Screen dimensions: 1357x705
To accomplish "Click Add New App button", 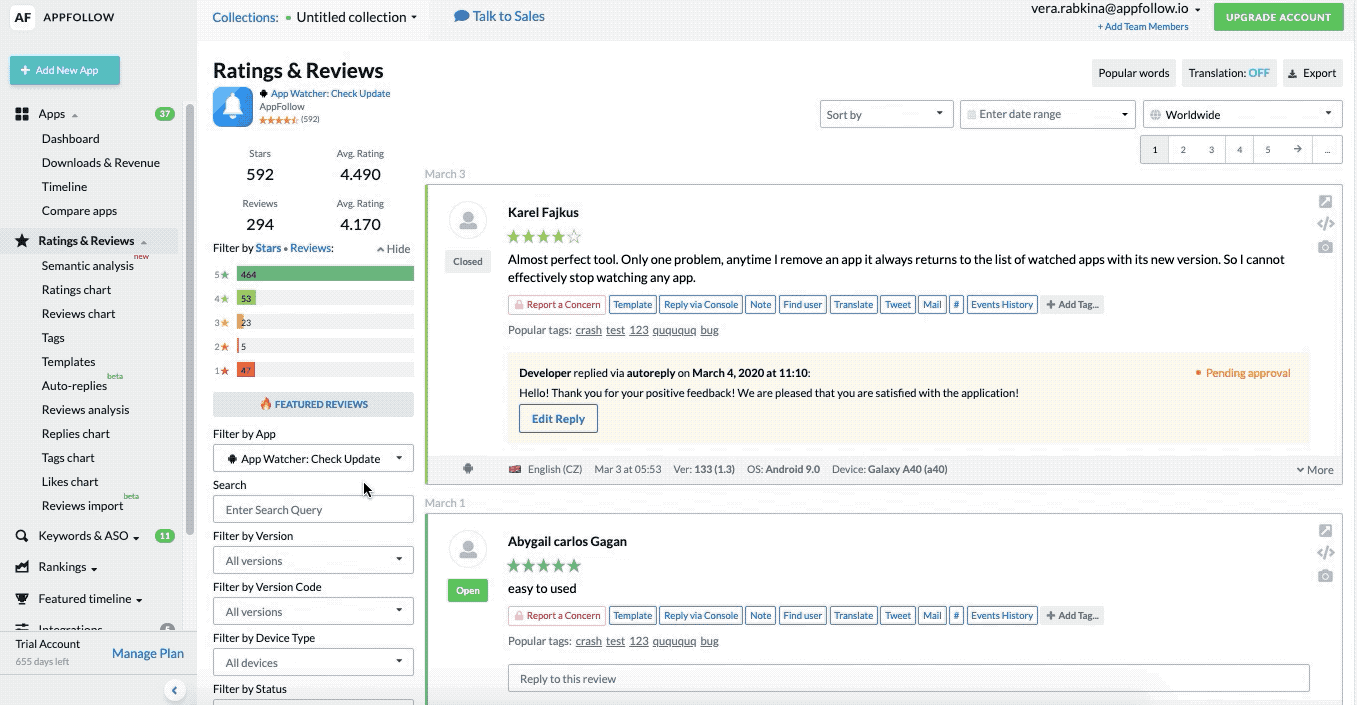I will coord(65,70).
